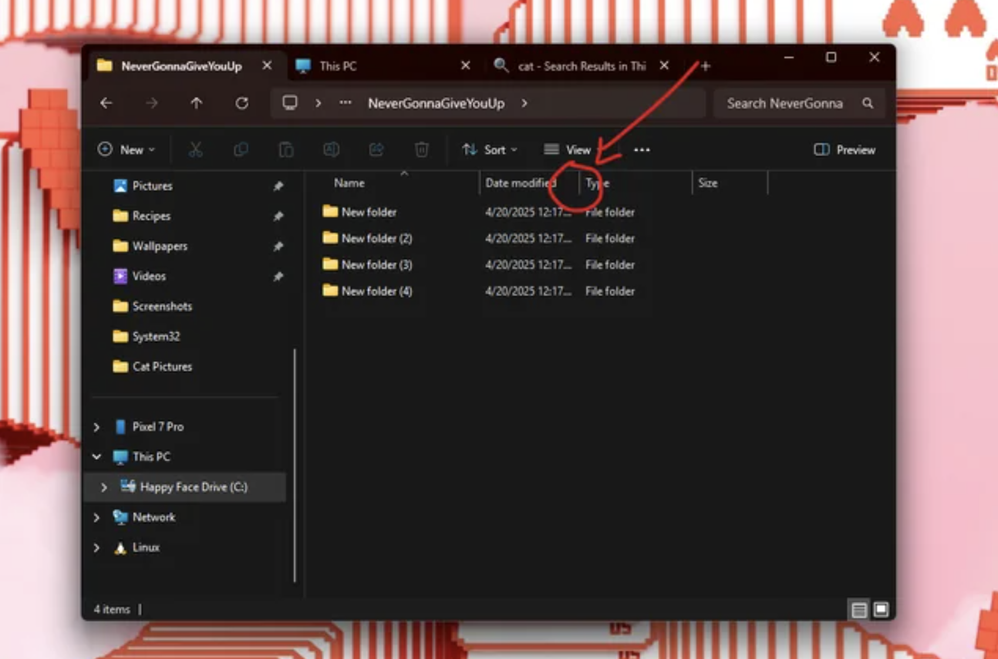998x659 pixels.
Task: Click the Delete trash icon
Action: pyautogui.click(x=421, y=150)
